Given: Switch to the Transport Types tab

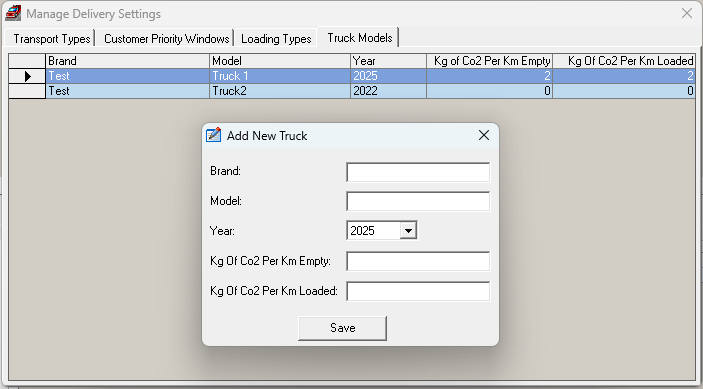Looking at the screenshot, I should 52,39.
